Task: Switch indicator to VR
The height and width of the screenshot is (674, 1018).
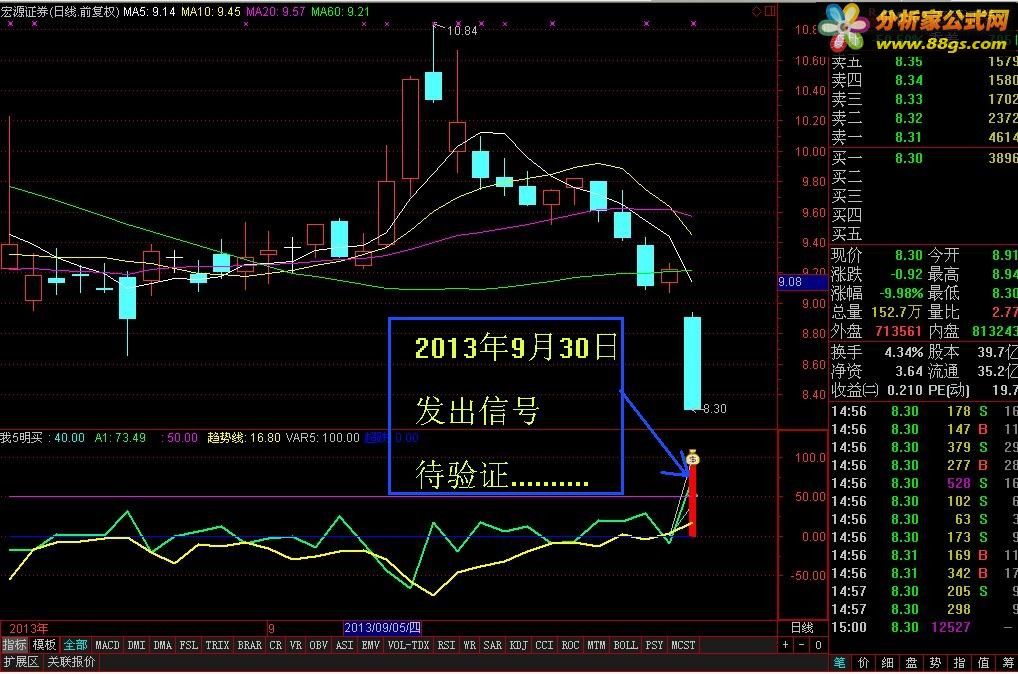Action: click(296, 645)
